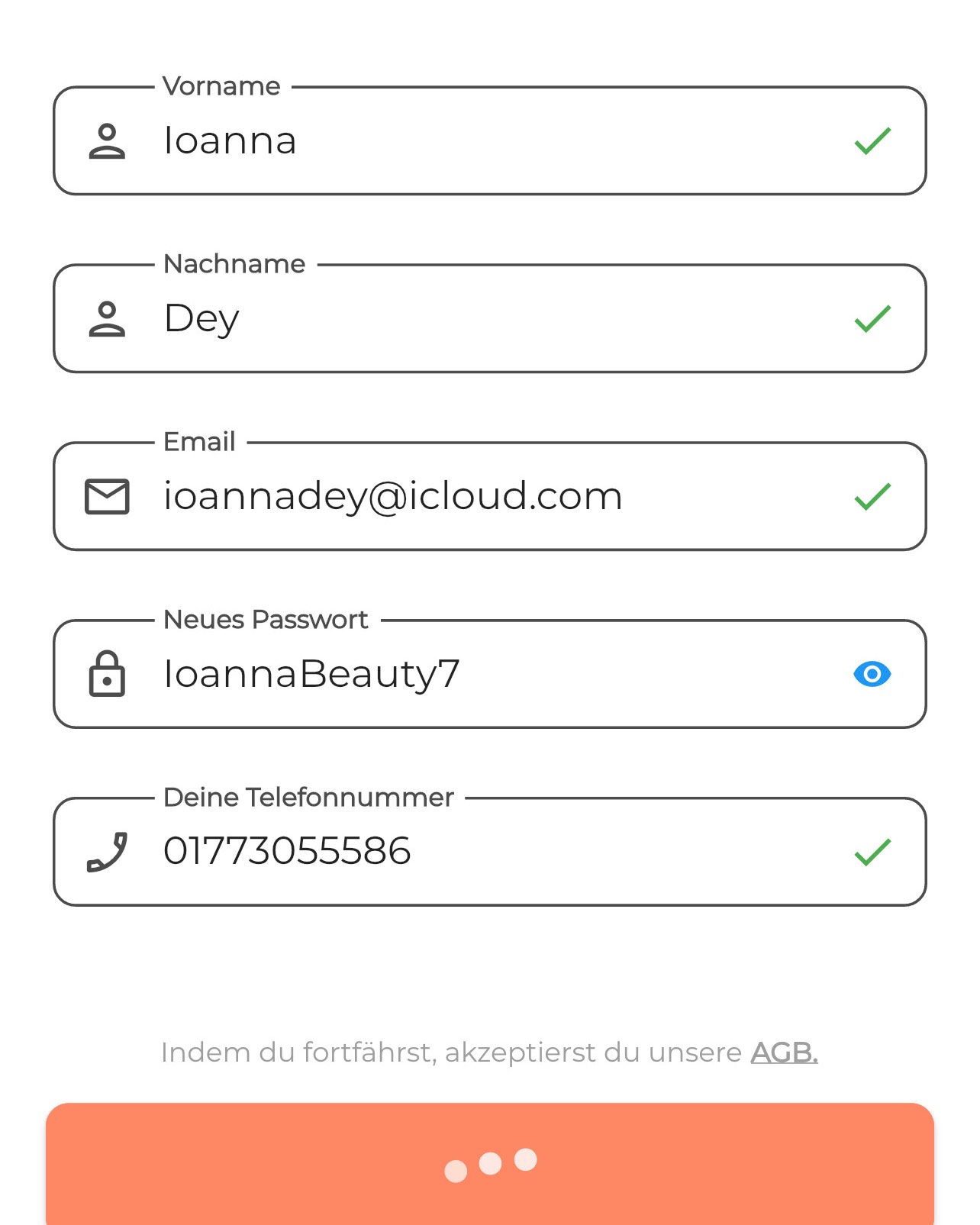Click the green checkmark in Vorname field

click(872, 141)
